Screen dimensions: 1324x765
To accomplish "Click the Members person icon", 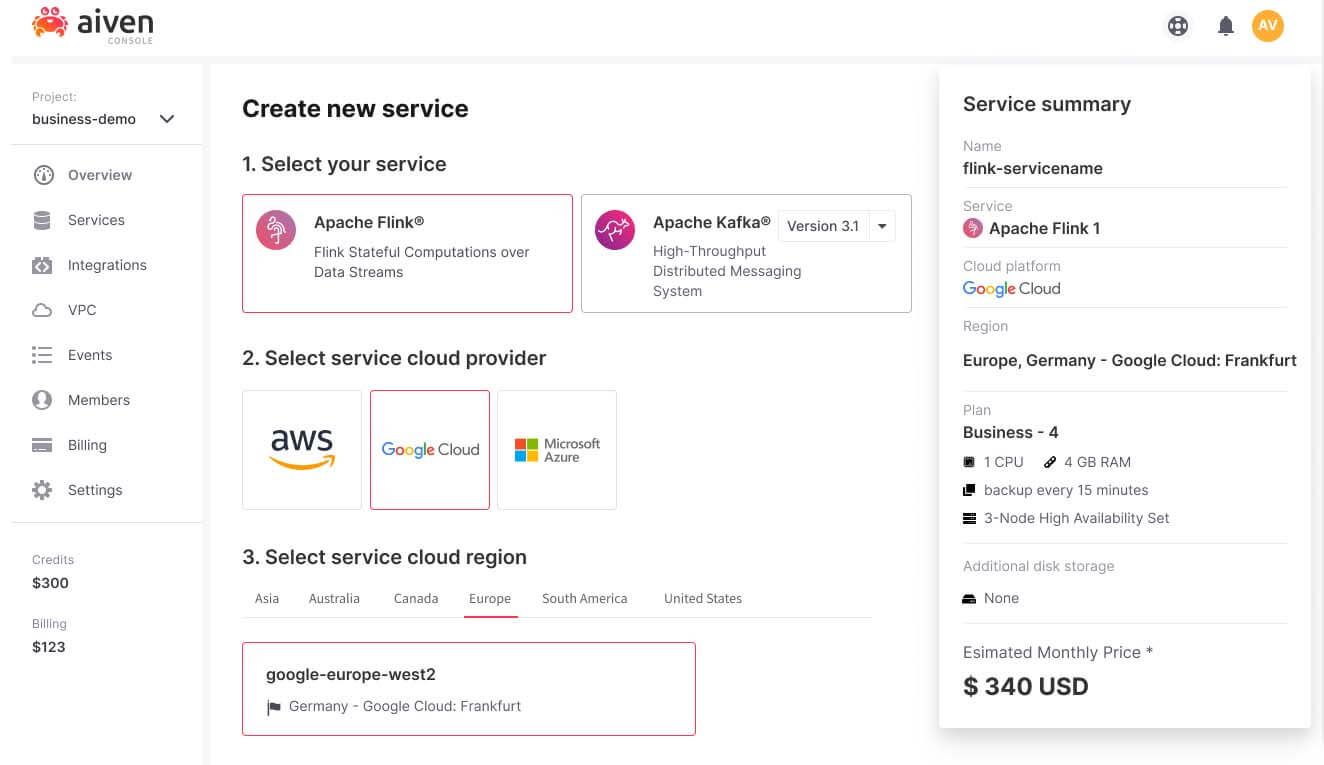I will (x=42, y=400).
